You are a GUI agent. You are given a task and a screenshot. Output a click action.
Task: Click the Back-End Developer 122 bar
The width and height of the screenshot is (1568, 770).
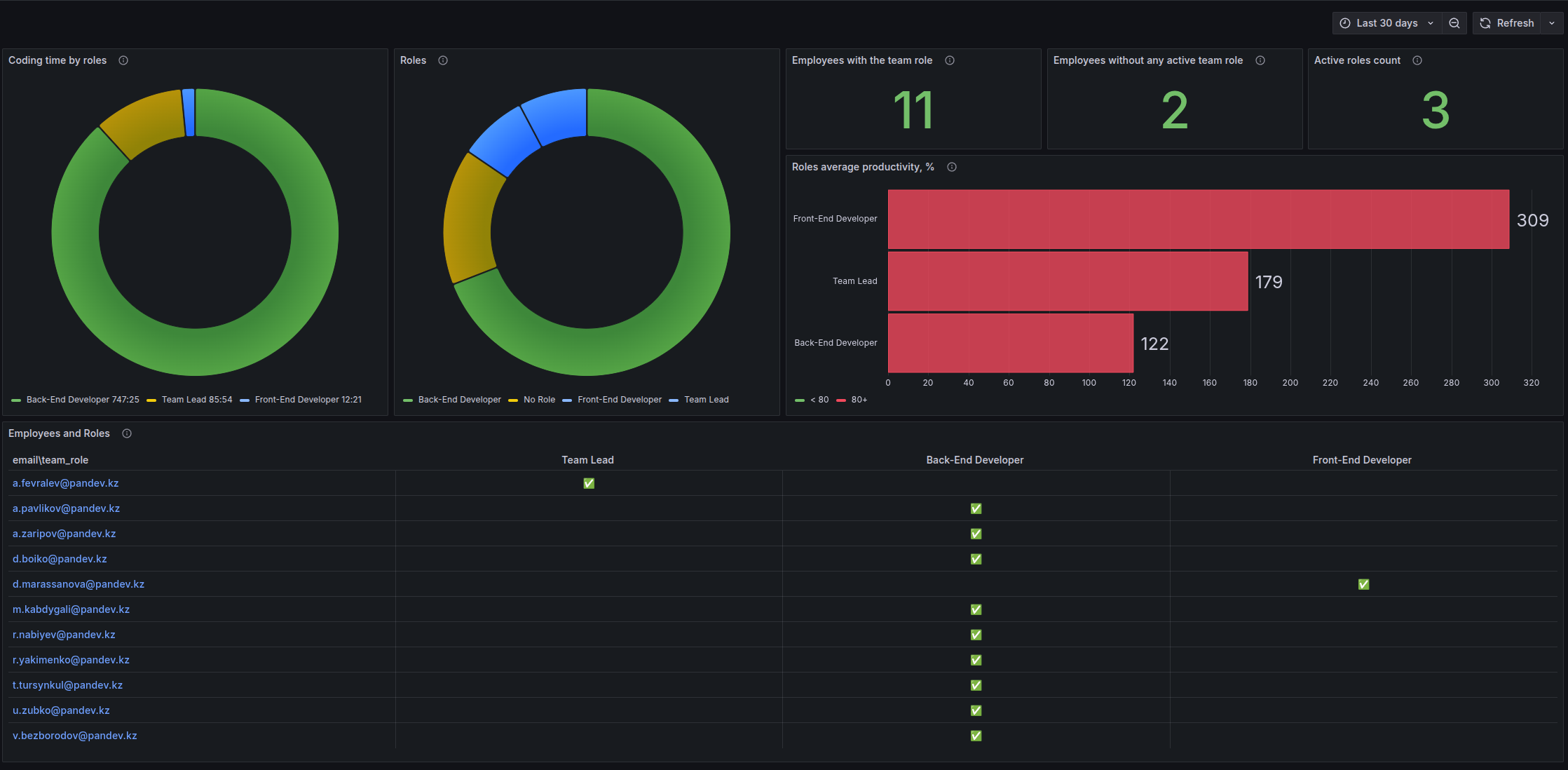pos(1011,343)
